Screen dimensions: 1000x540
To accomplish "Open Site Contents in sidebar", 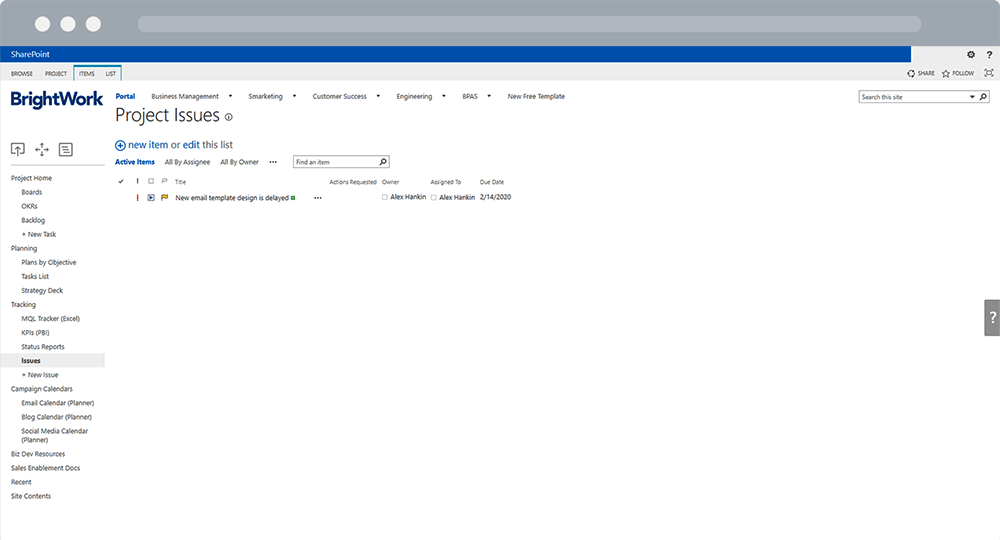I will [31, 496].
